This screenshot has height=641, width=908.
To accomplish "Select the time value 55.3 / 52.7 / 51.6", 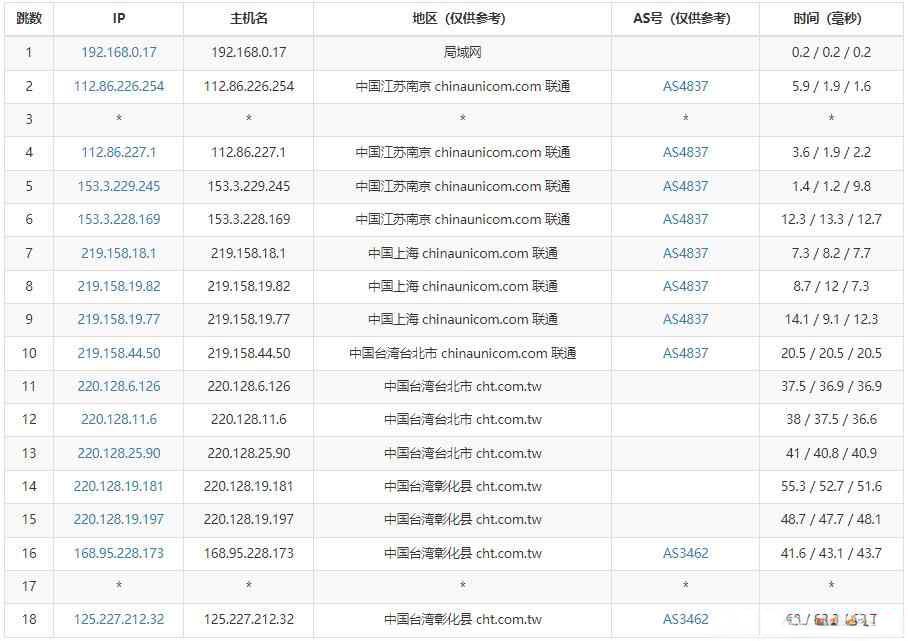I will (832, 486).
